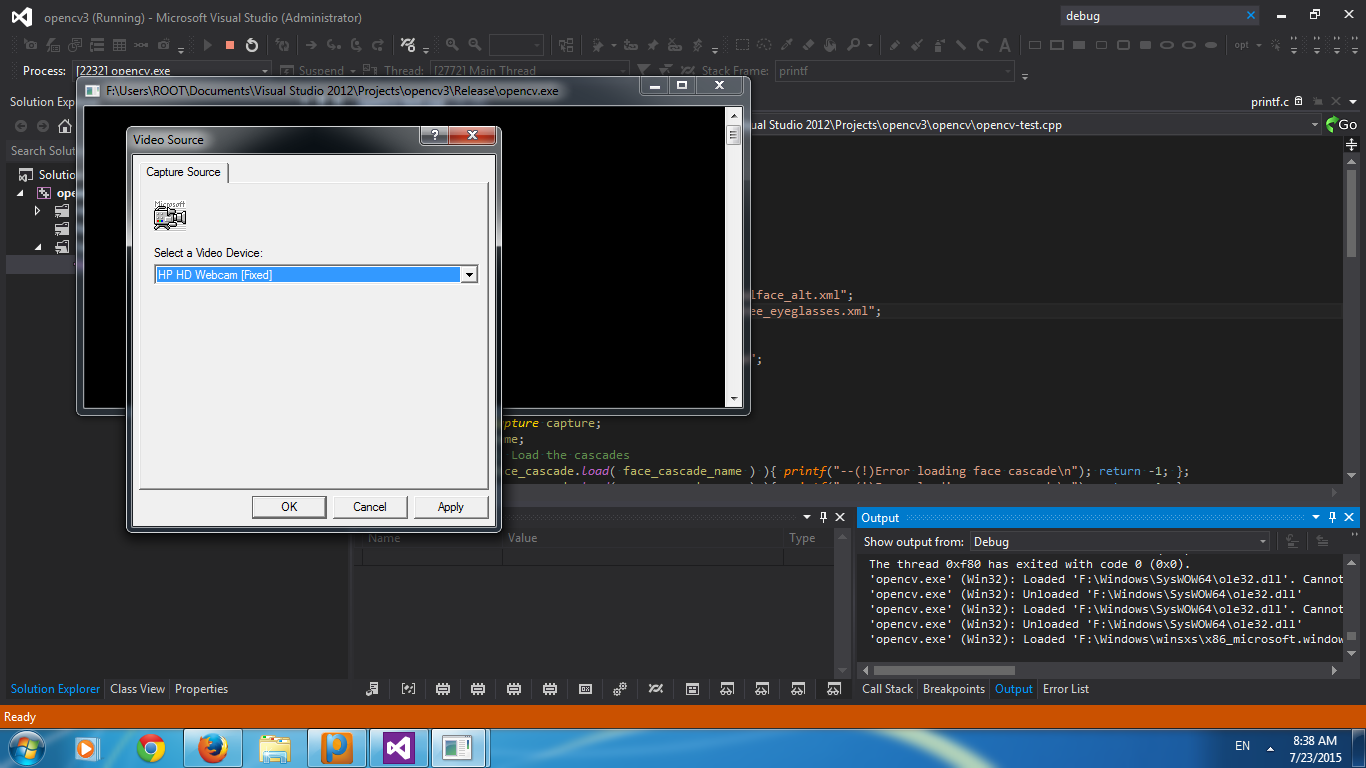Pin the Output panel with pushpin icon
Image resolution: width=1366 pixels, height=768 pixels.
(x=1332, y=517)
